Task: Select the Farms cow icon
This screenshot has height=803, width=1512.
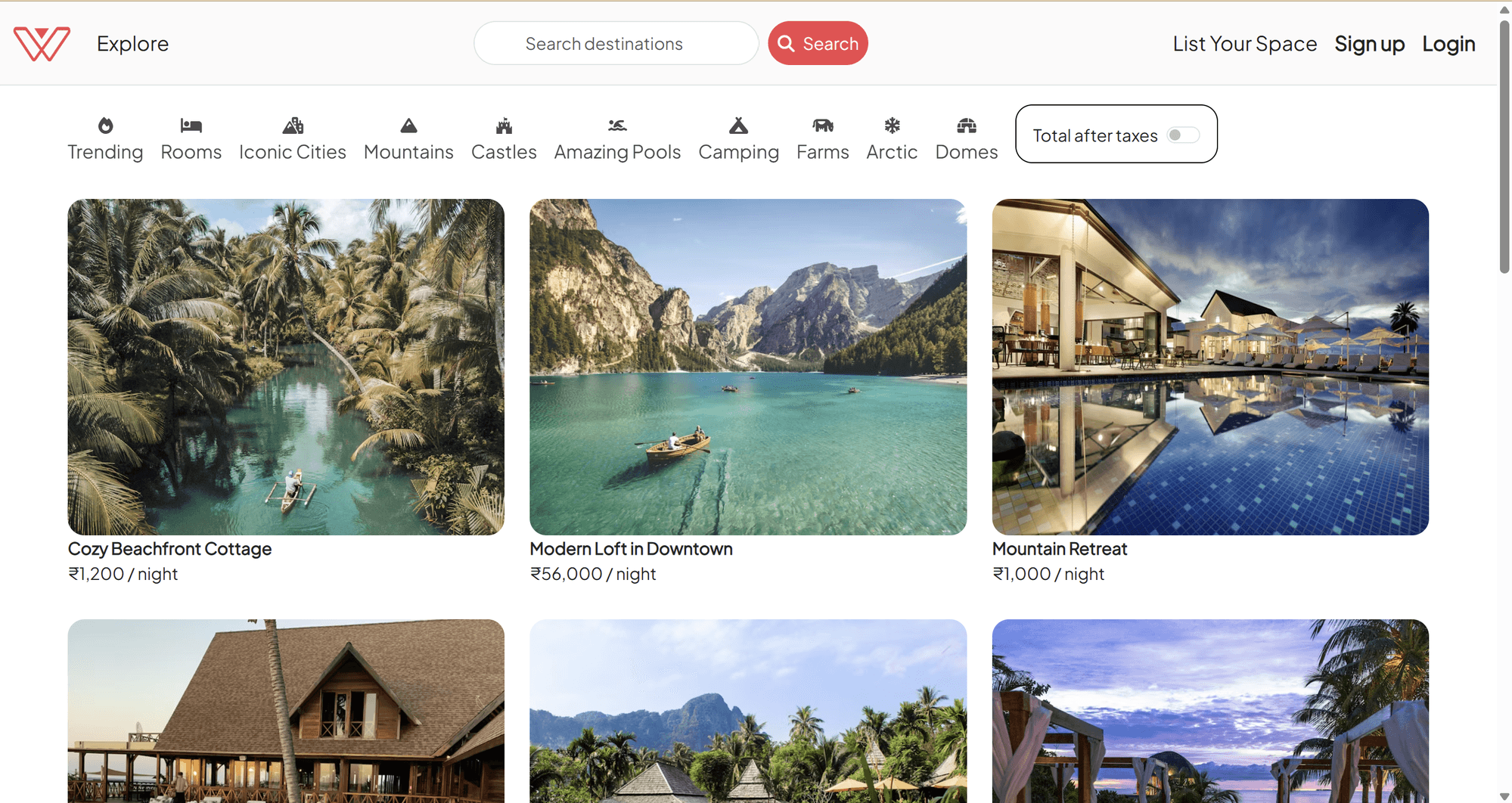Action: pos(823,126)
